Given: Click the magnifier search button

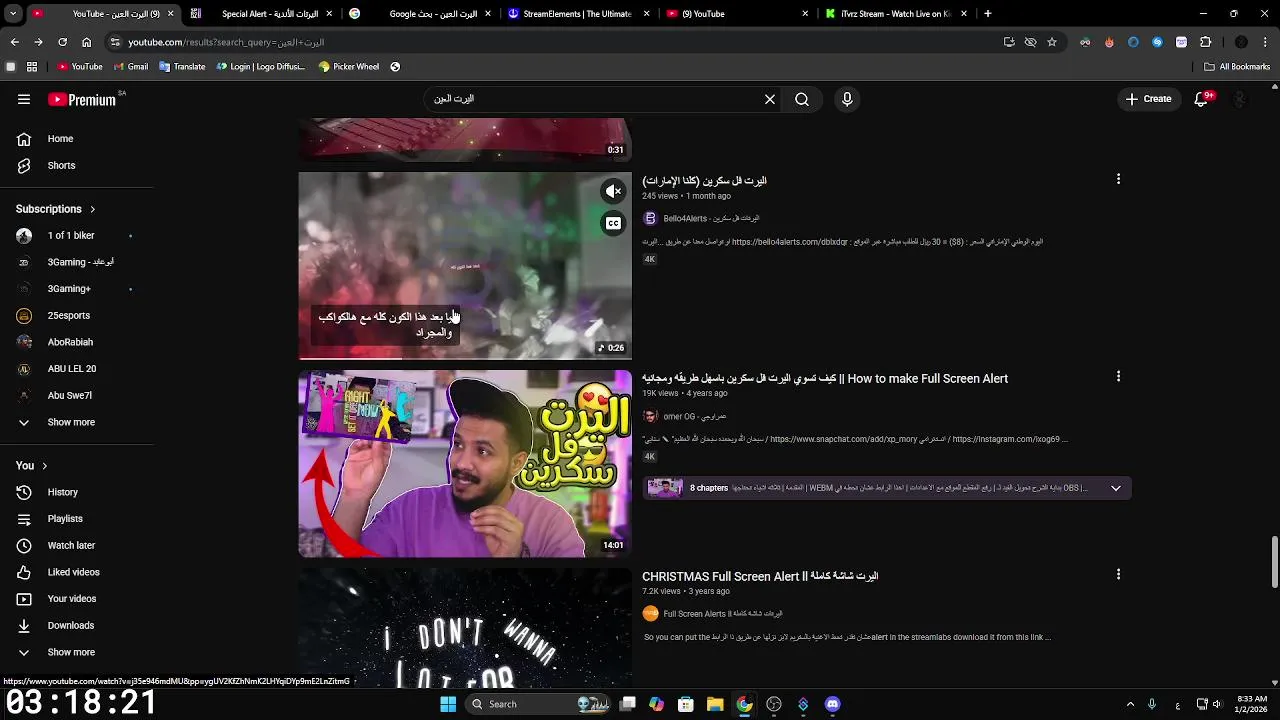Looking at the screenshot, I should point(802,99).
